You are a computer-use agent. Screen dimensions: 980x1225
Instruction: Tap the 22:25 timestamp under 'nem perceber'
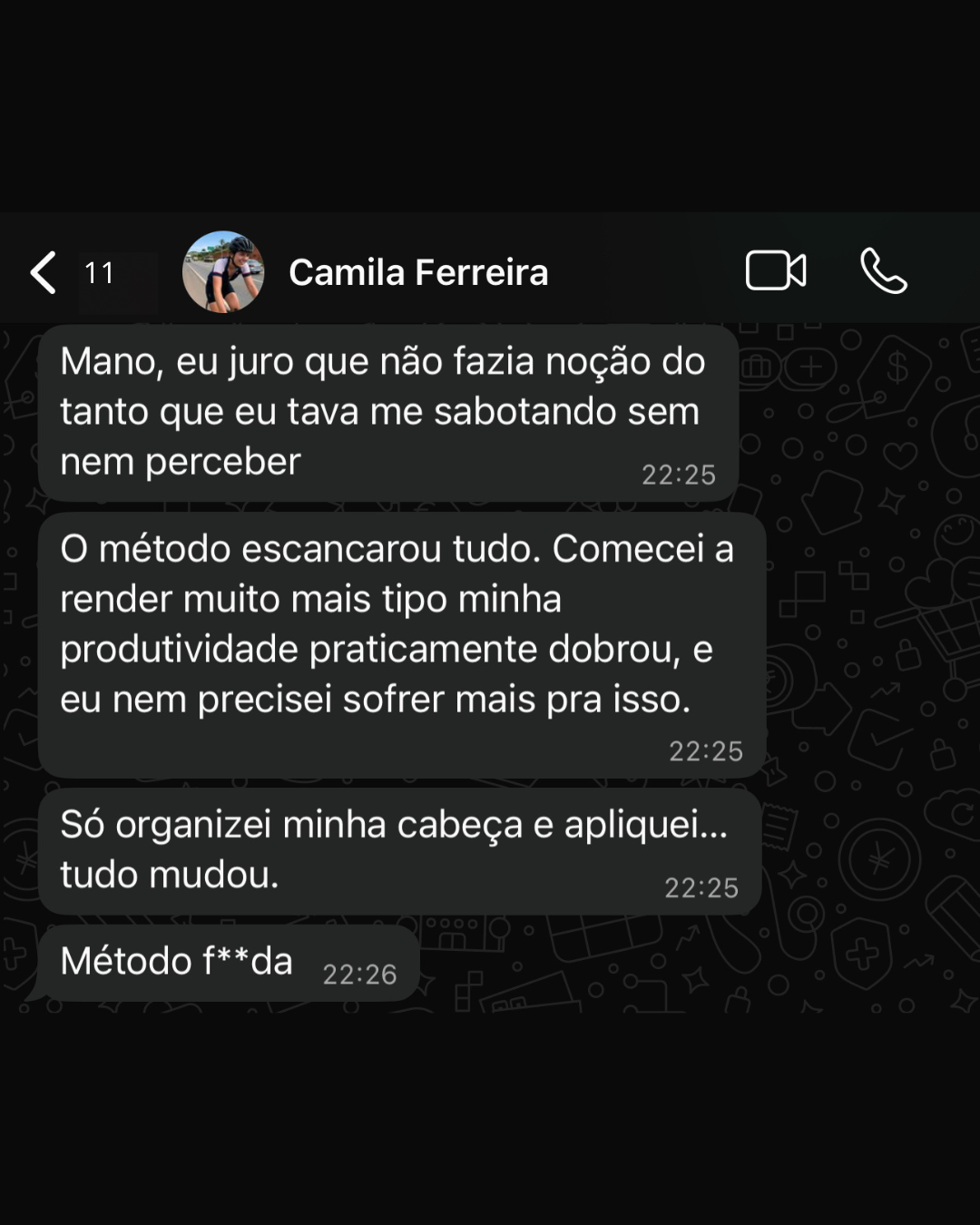click(x=679, y=475)
